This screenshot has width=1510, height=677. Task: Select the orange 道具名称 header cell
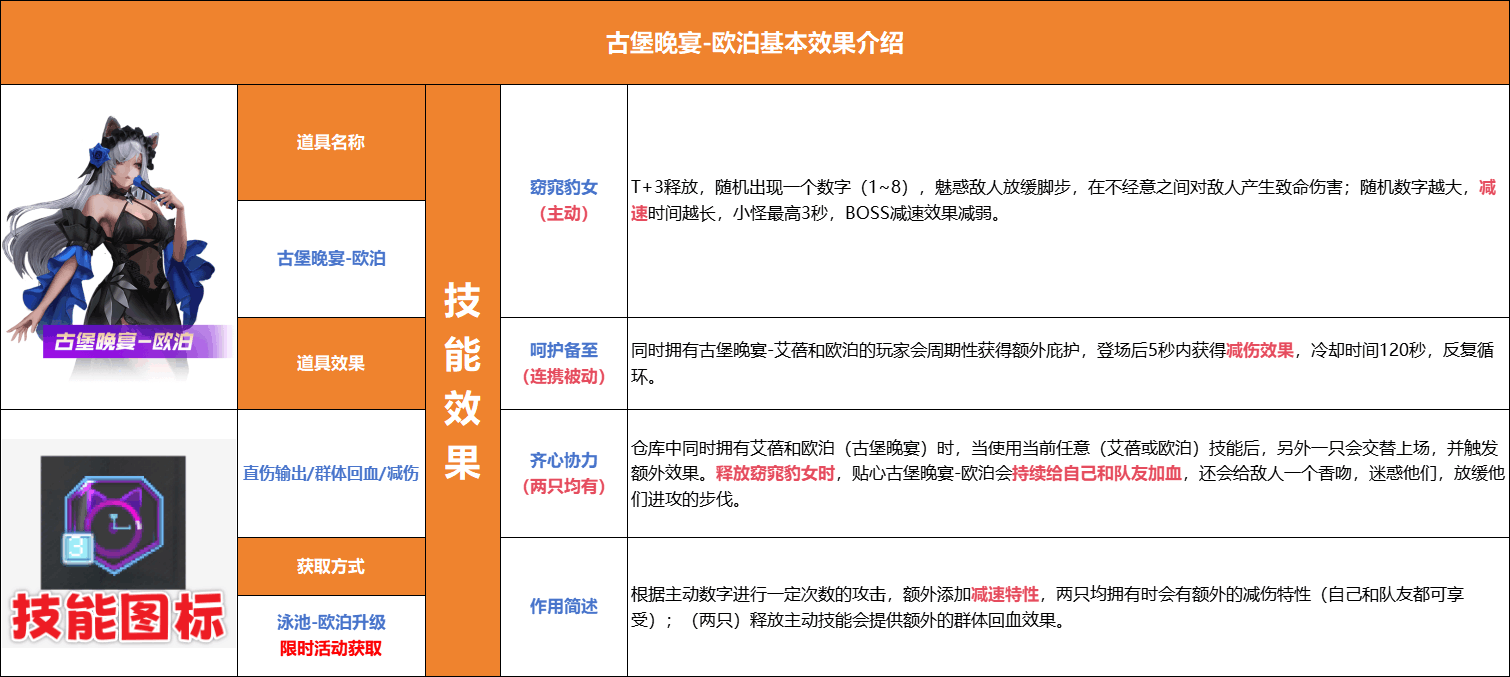(x=331, y=142)
